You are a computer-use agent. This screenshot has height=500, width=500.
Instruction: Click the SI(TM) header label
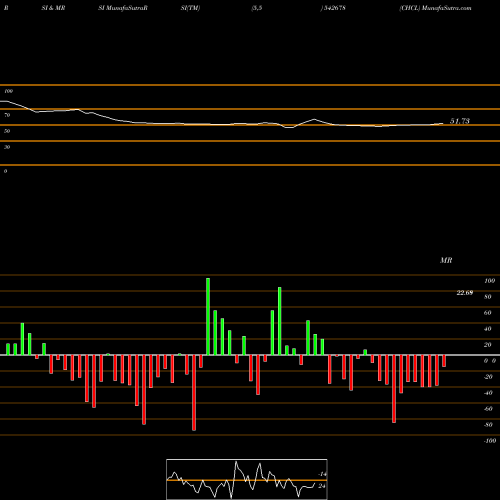(190, 8)
